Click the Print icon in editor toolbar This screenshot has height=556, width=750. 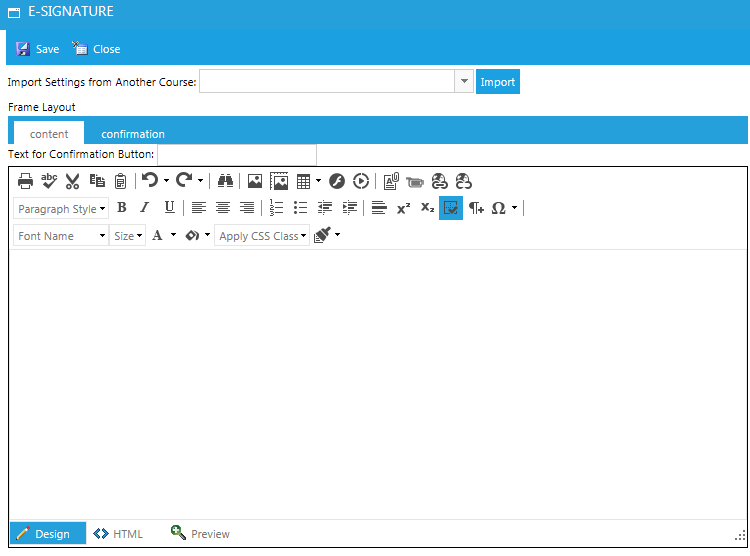[25, 181]
